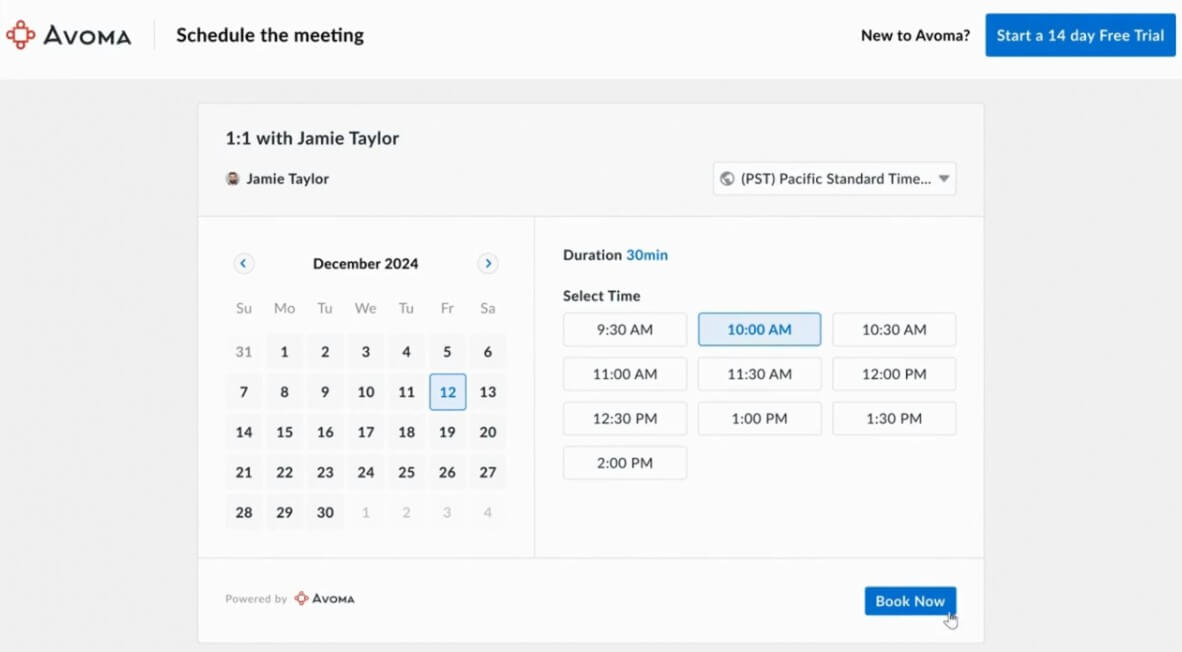Choose the 12:00 PM time slot

click(894, 374)
